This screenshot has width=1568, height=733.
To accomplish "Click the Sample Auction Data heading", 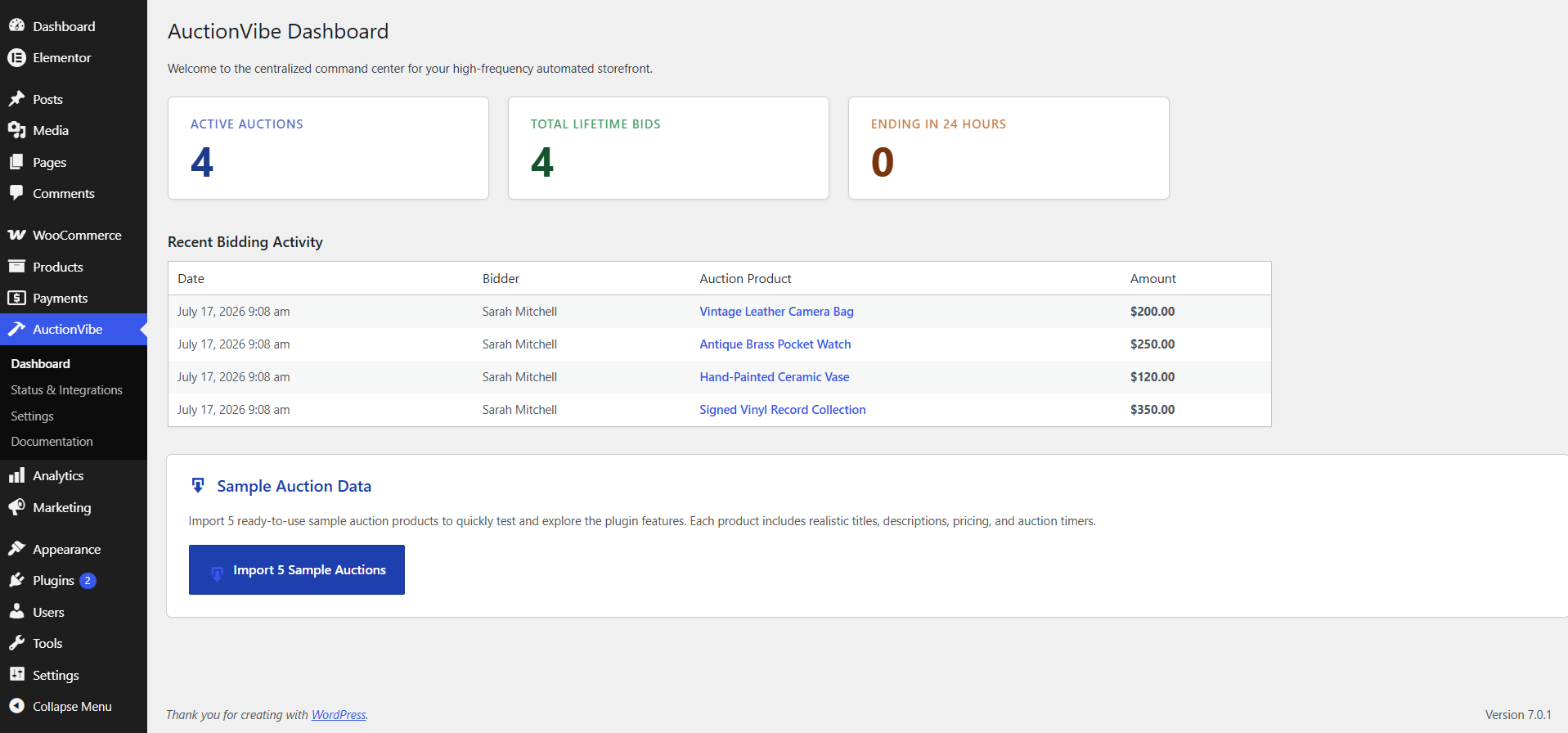I will (294, 486).
